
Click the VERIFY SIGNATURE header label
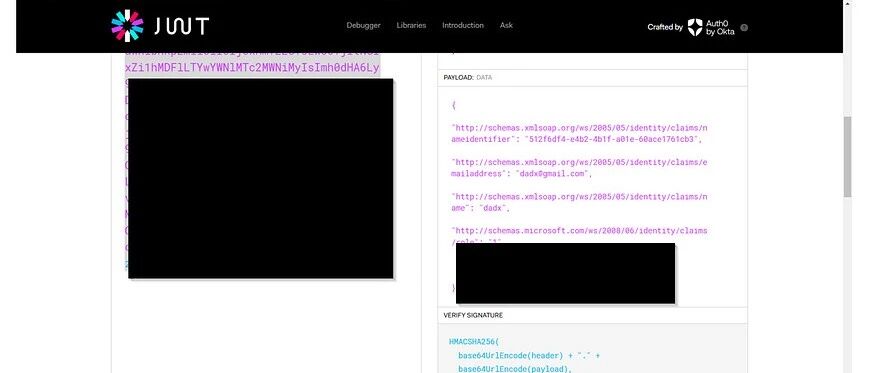(473, 315)
